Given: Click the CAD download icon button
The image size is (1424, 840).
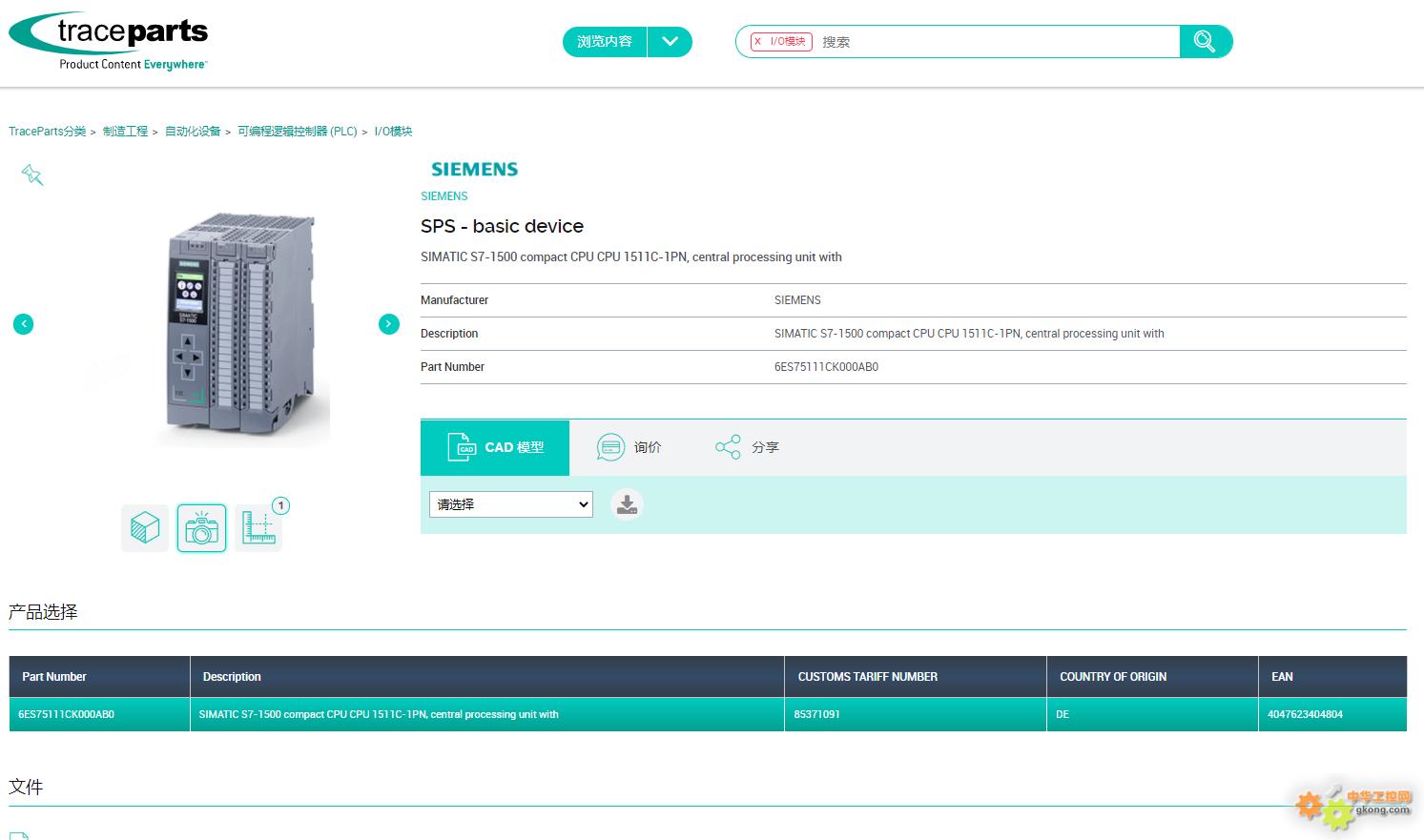Looking at the screenshot, I should click(x=627, y=504).
